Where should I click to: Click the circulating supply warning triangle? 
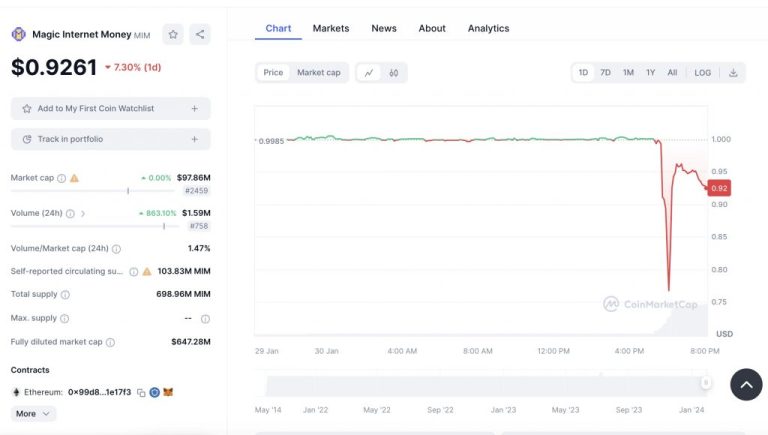146,271
